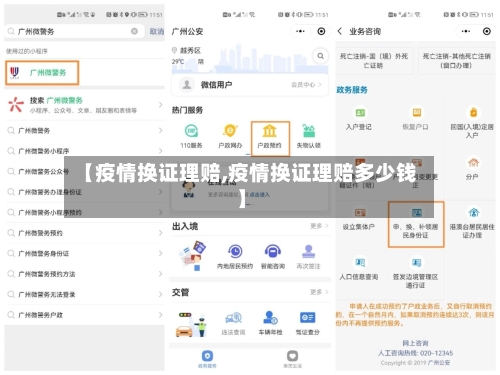Open the chevron beside 广州微警务身份证
Screen dimensions: 500x375
[x=160, y=253]
